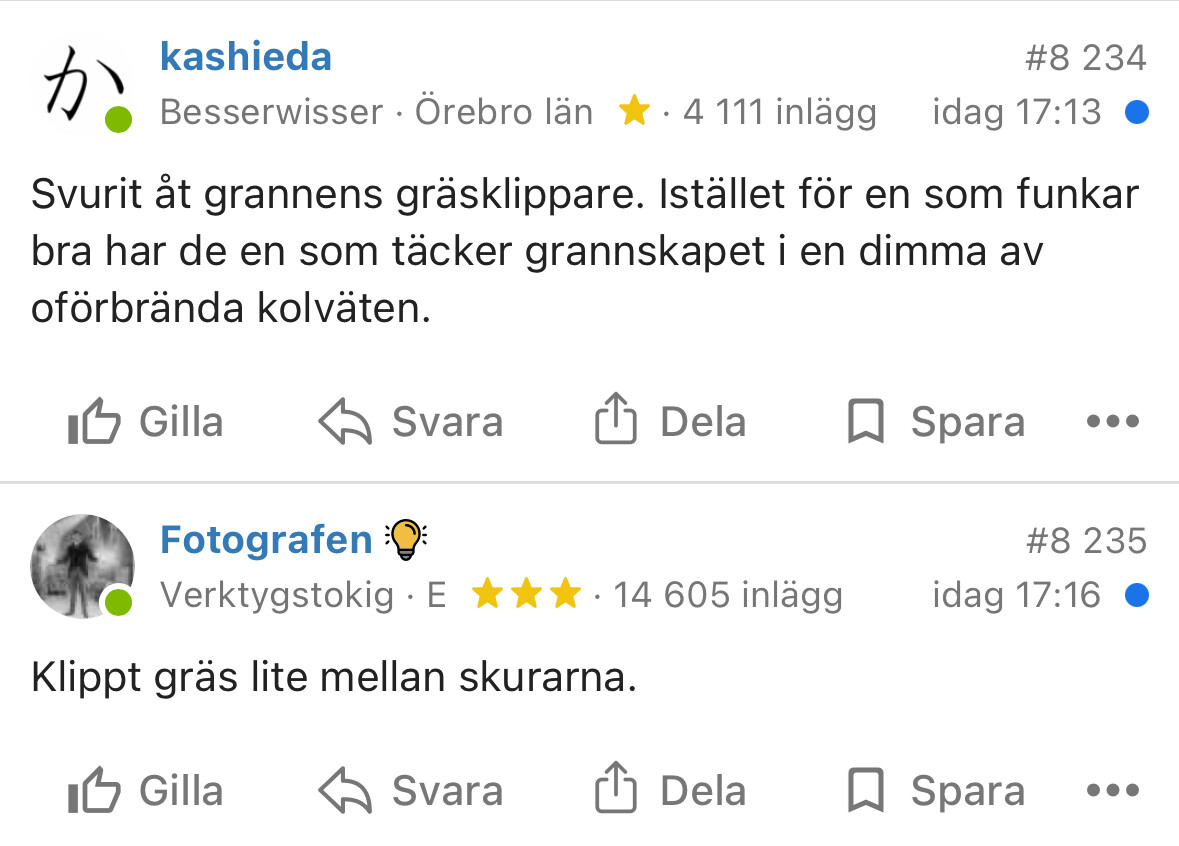Open more options for Fotografen's post

pos(1113,792)
